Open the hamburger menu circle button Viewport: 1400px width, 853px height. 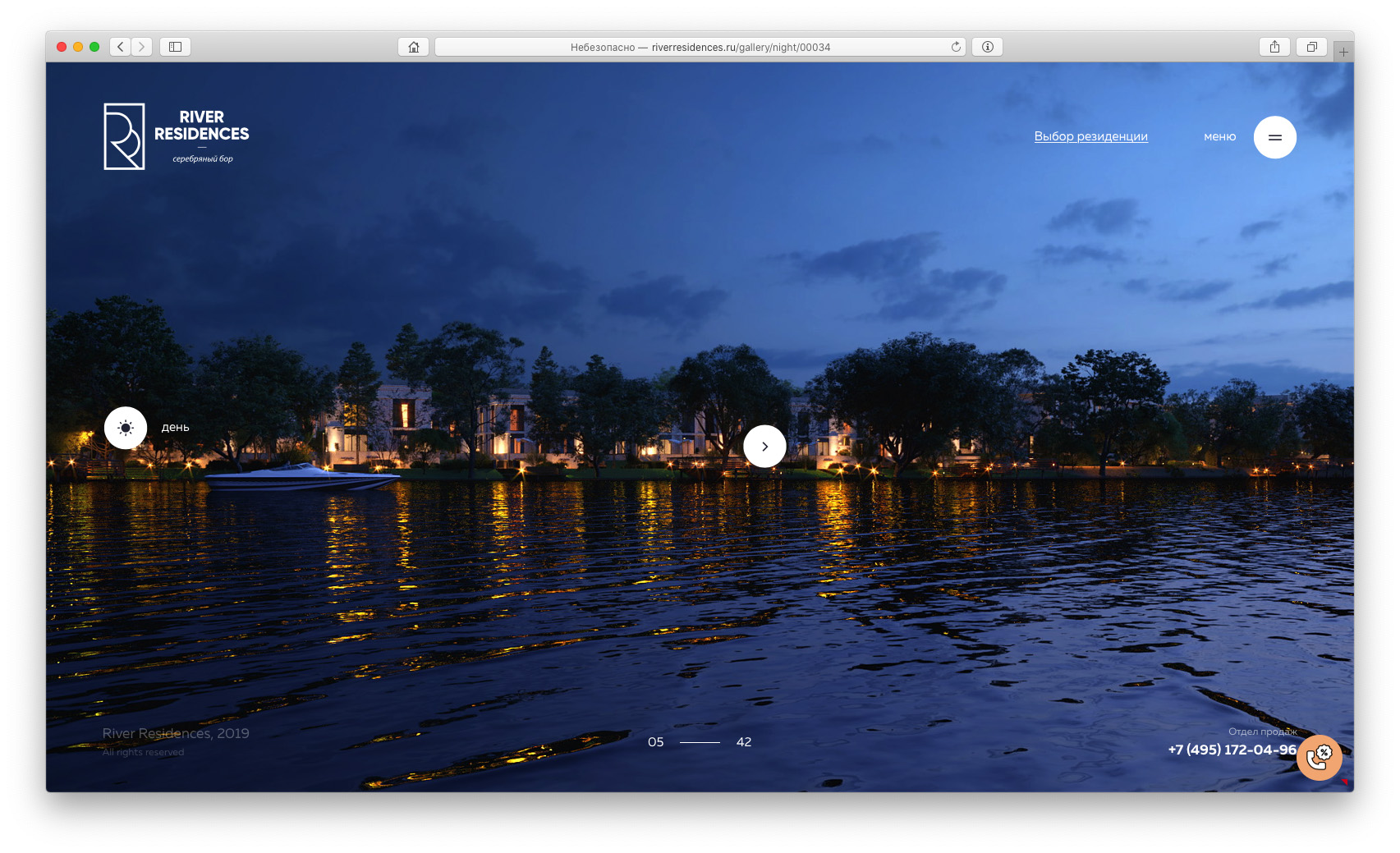(1274, 137)
